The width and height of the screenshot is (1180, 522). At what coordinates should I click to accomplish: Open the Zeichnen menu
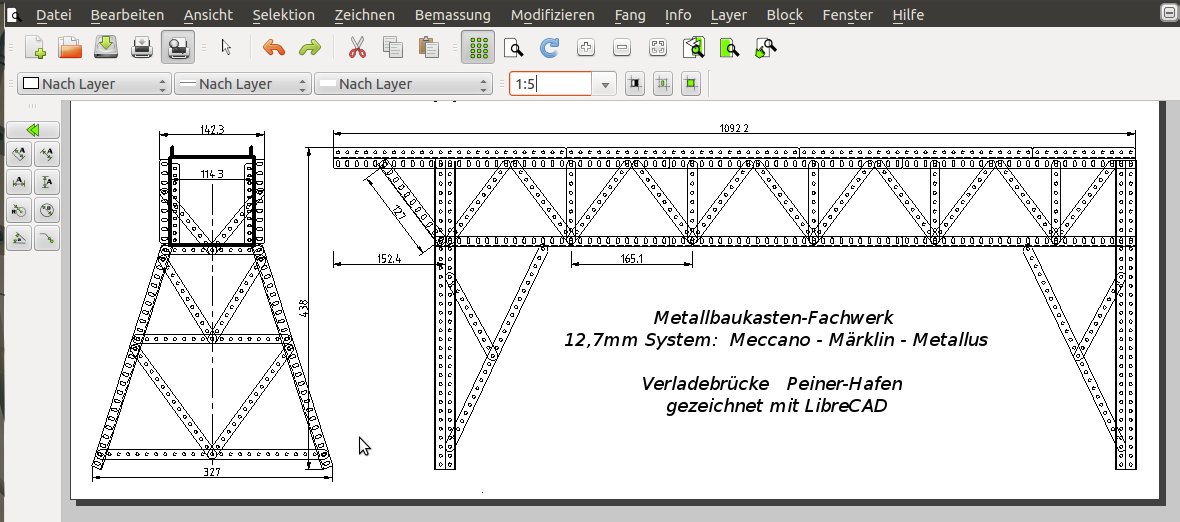coord(364,14)
